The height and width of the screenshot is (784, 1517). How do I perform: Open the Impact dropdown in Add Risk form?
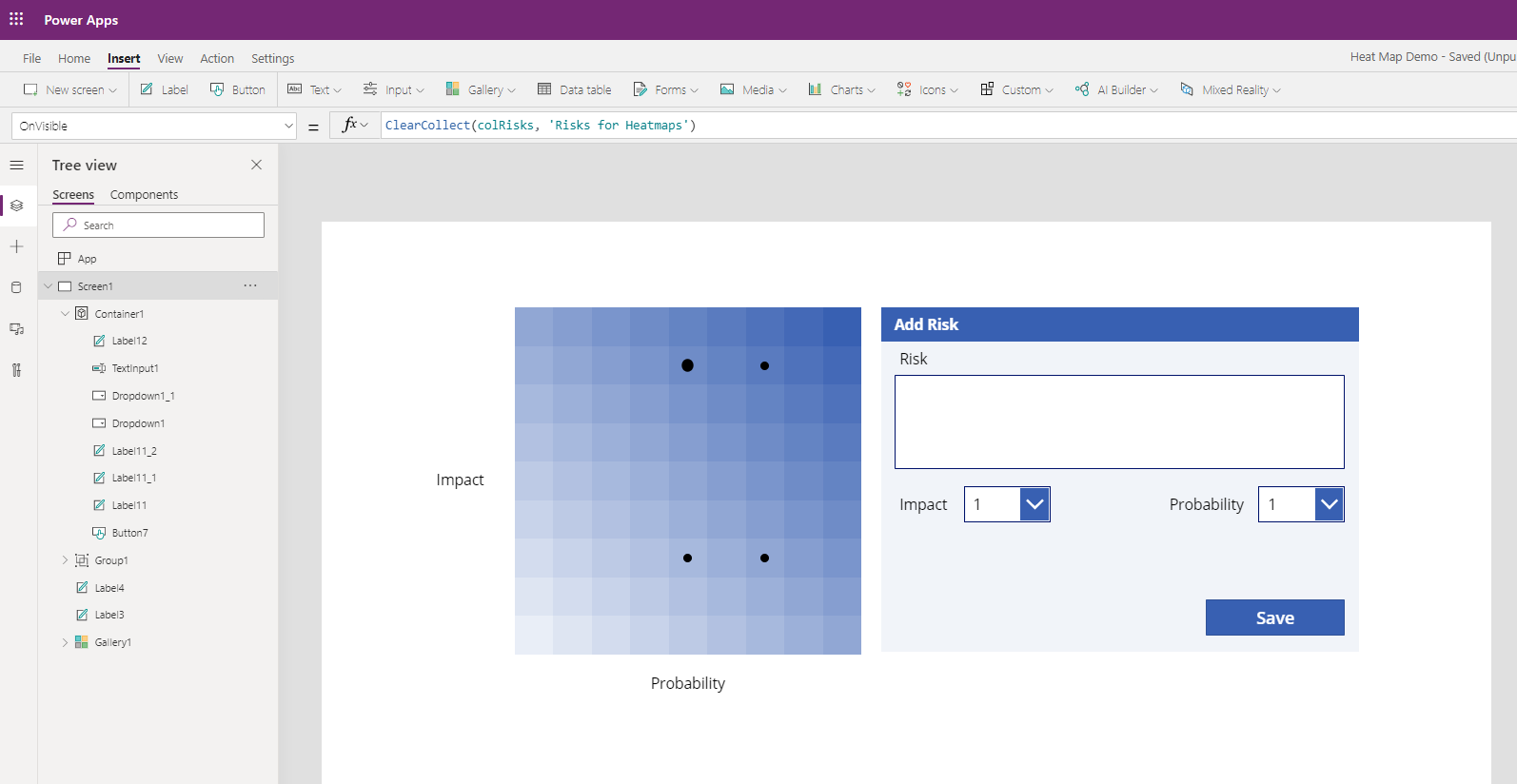pyautogui.click(x=1034, y=504)
